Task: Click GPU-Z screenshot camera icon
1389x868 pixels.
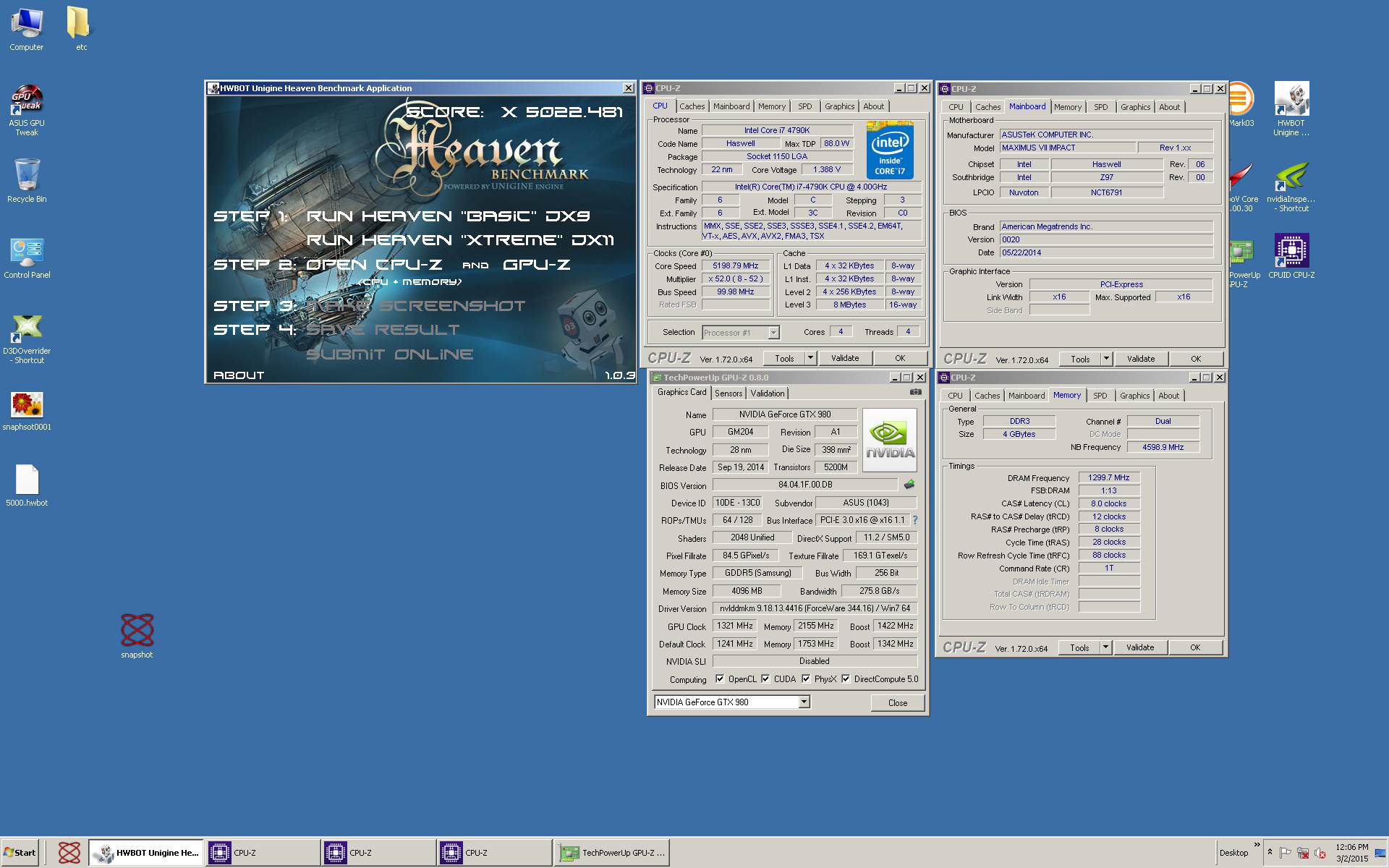Action: click(915, 392)
